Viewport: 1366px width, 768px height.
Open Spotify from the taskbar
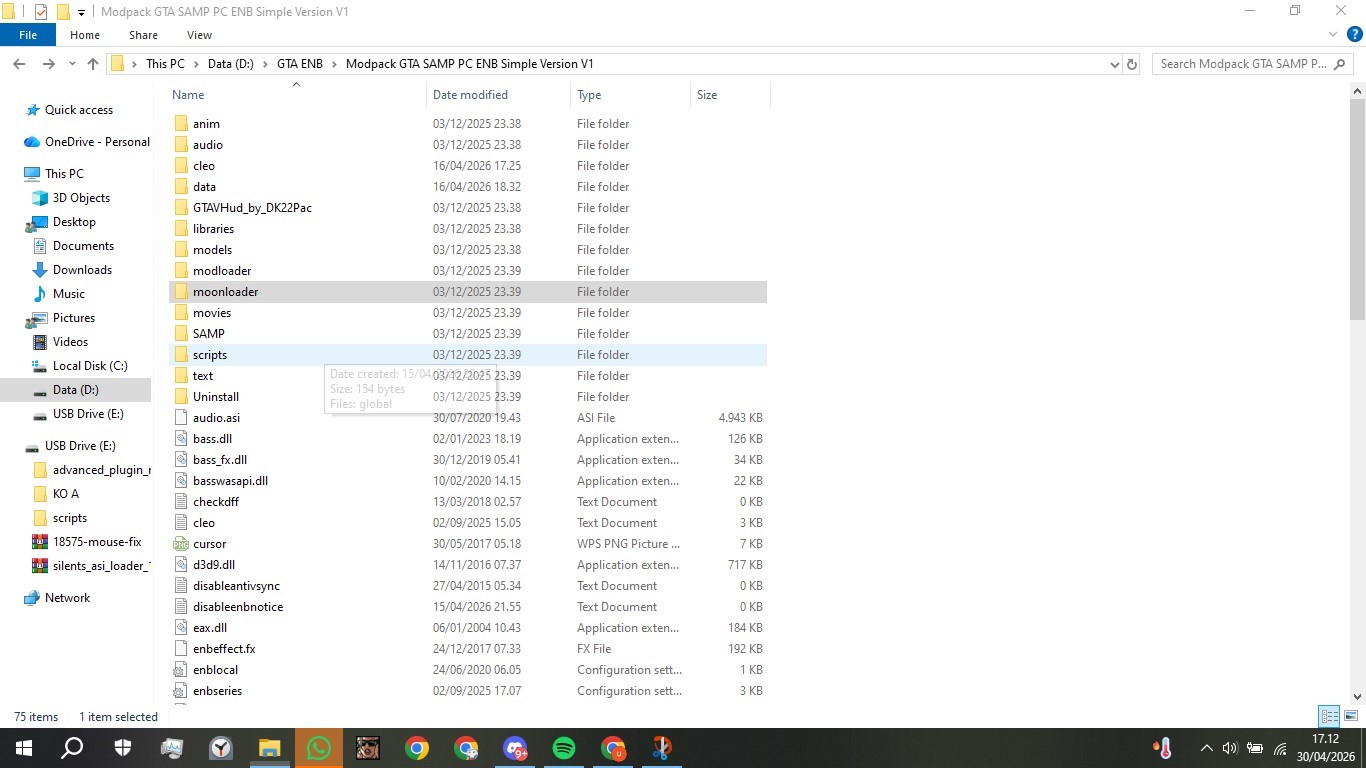[564, 748]
